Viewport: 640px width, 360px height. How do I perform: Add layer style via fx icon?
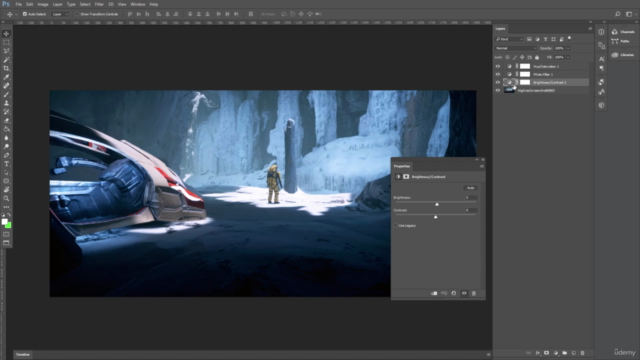[x=538, y=353]
